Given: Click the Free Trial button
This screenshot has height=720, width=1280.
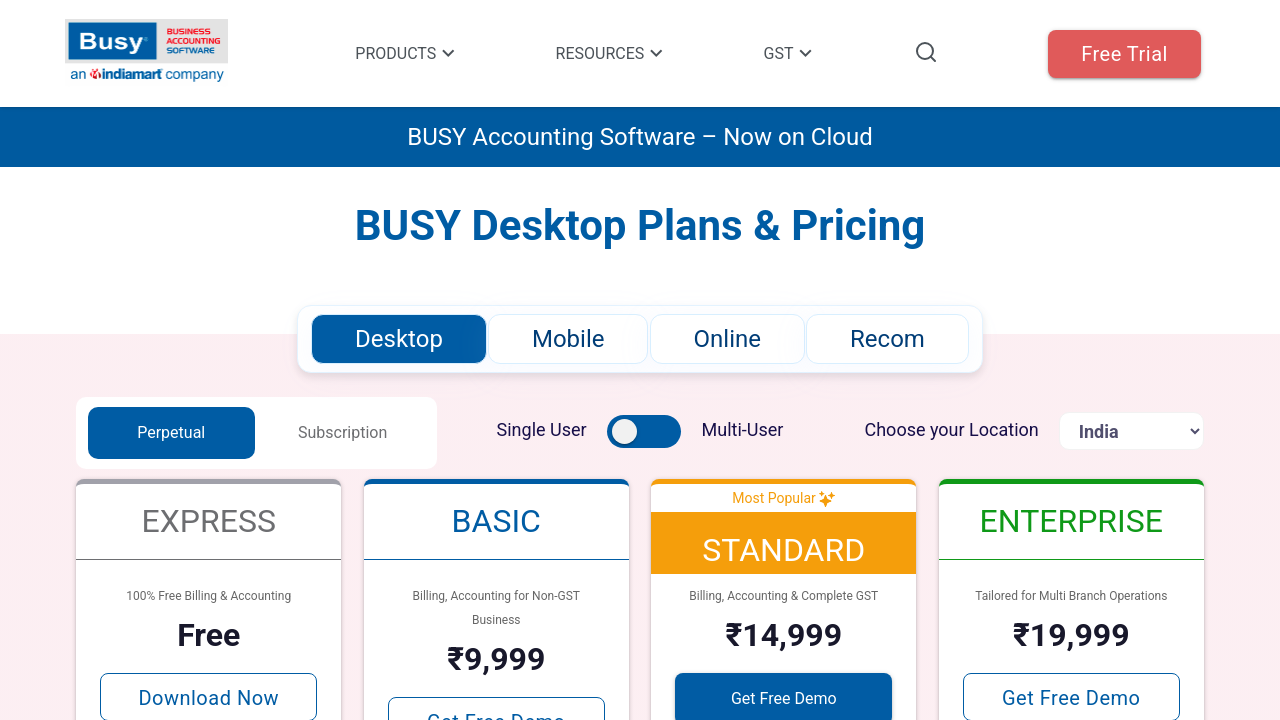Looking at the screenshot, I should click(x=1124, y=54).
